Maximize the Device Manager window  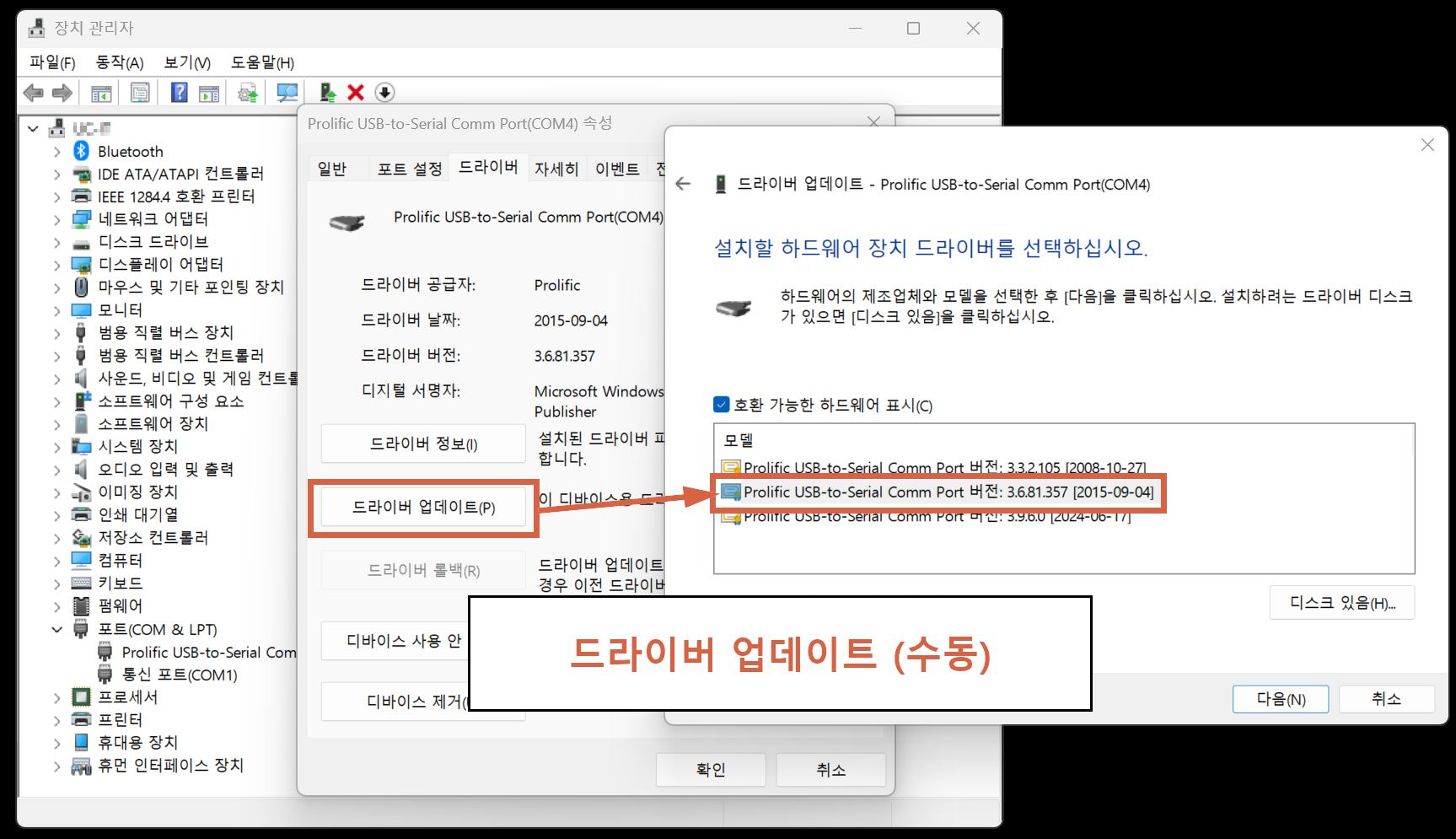click(x=913, y=29)
